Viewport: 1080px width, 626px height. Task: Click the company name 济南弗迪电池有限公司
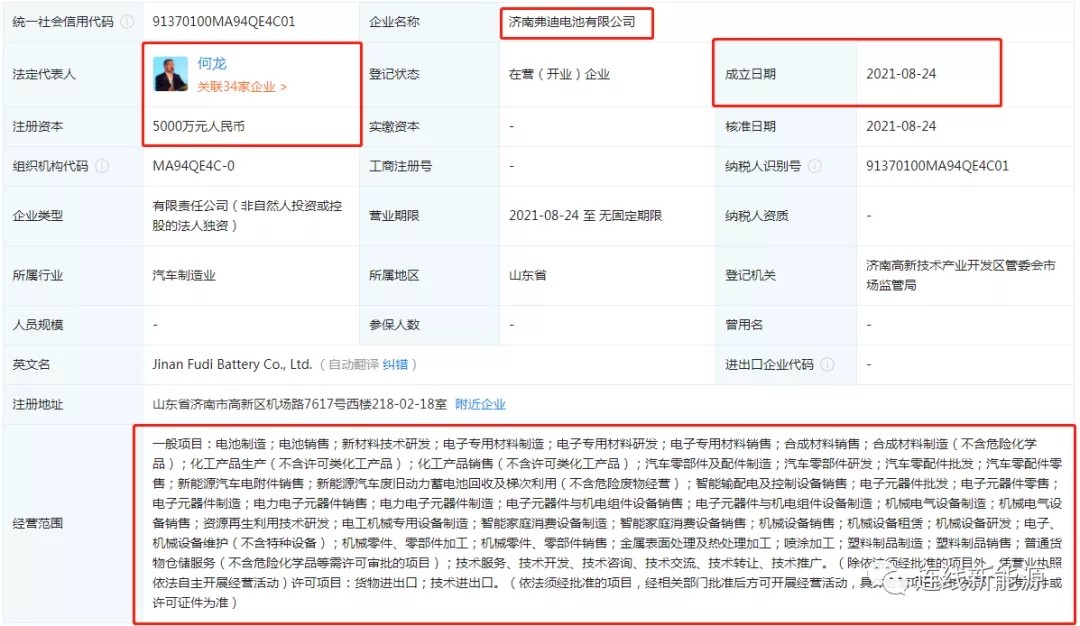tap(572, 21)
